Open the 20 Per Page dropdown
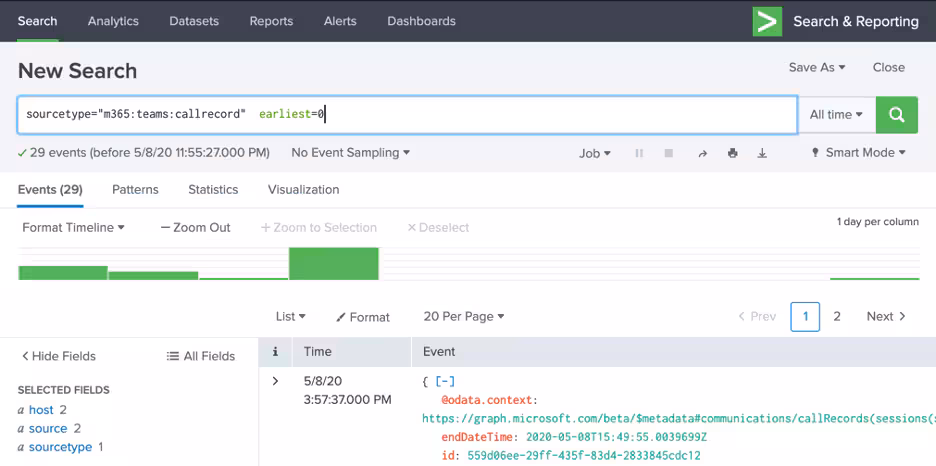Image resolution: width=936 pixels, height=466 pixels. click(463, 316)
